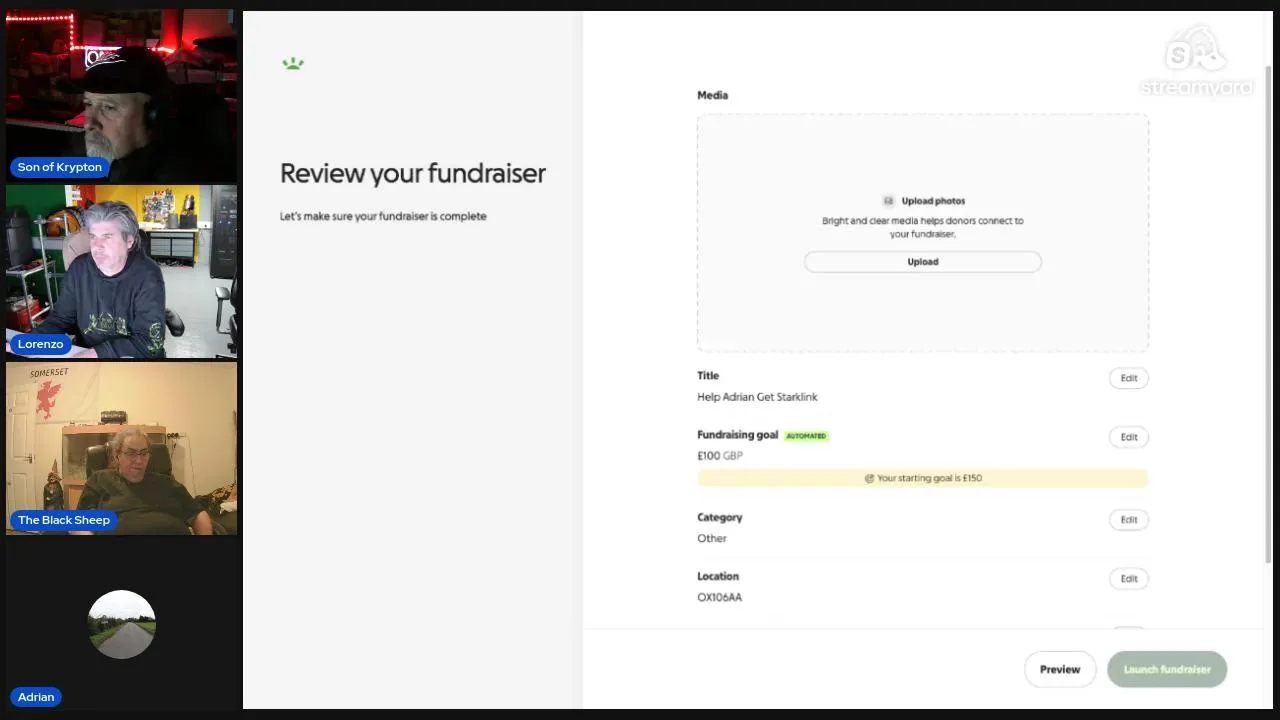The height and width of the screenshot is (720, 1280).
Task: Select Son of Krypton video feed
Action: (x=122, y=96)
